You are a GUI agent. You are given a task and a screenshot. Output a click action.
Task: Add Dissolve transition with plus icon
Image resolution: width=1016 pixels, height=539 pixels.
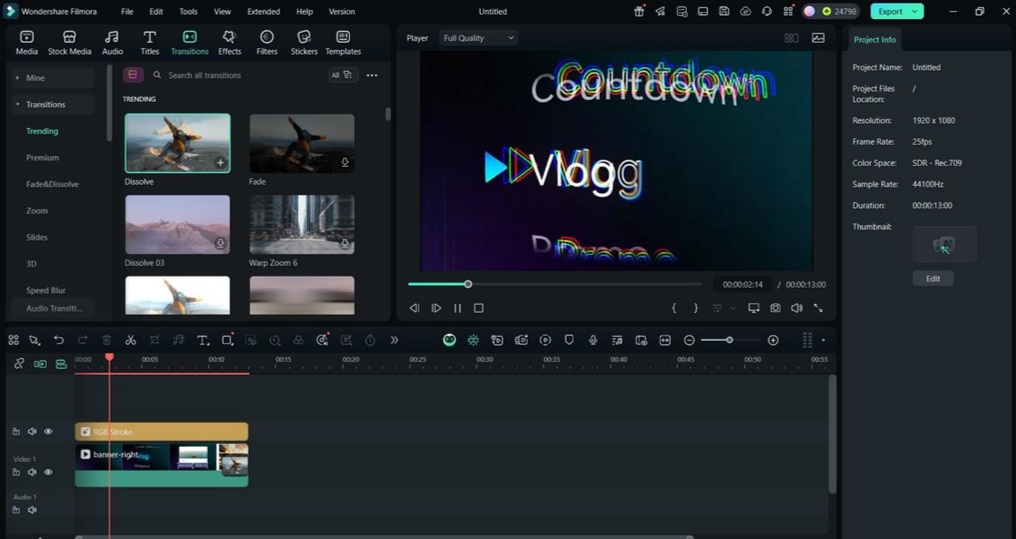point(220,163)
